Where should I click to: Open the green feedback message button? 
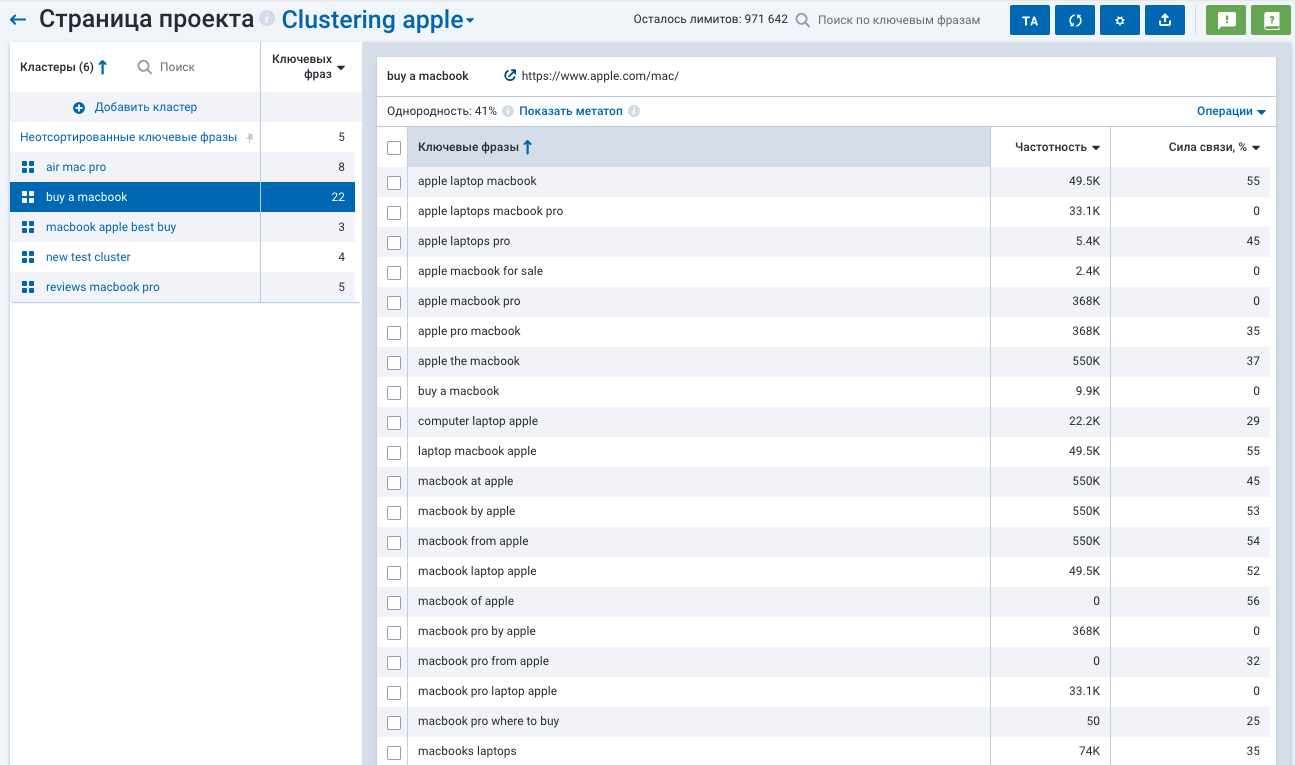click(x=1226, y=21)
